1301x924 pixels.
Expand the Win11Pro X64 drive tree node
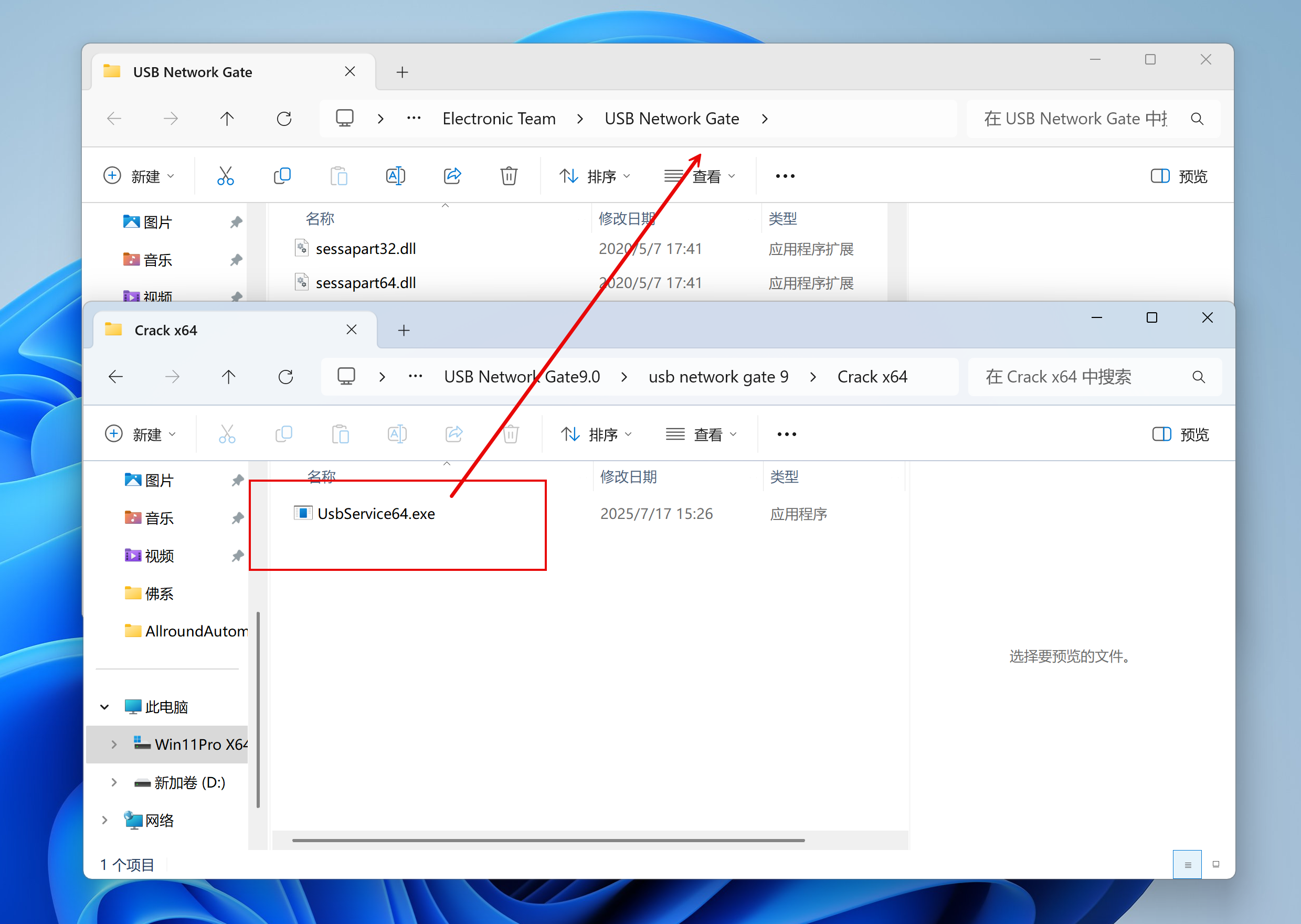[x=114, y=744]
